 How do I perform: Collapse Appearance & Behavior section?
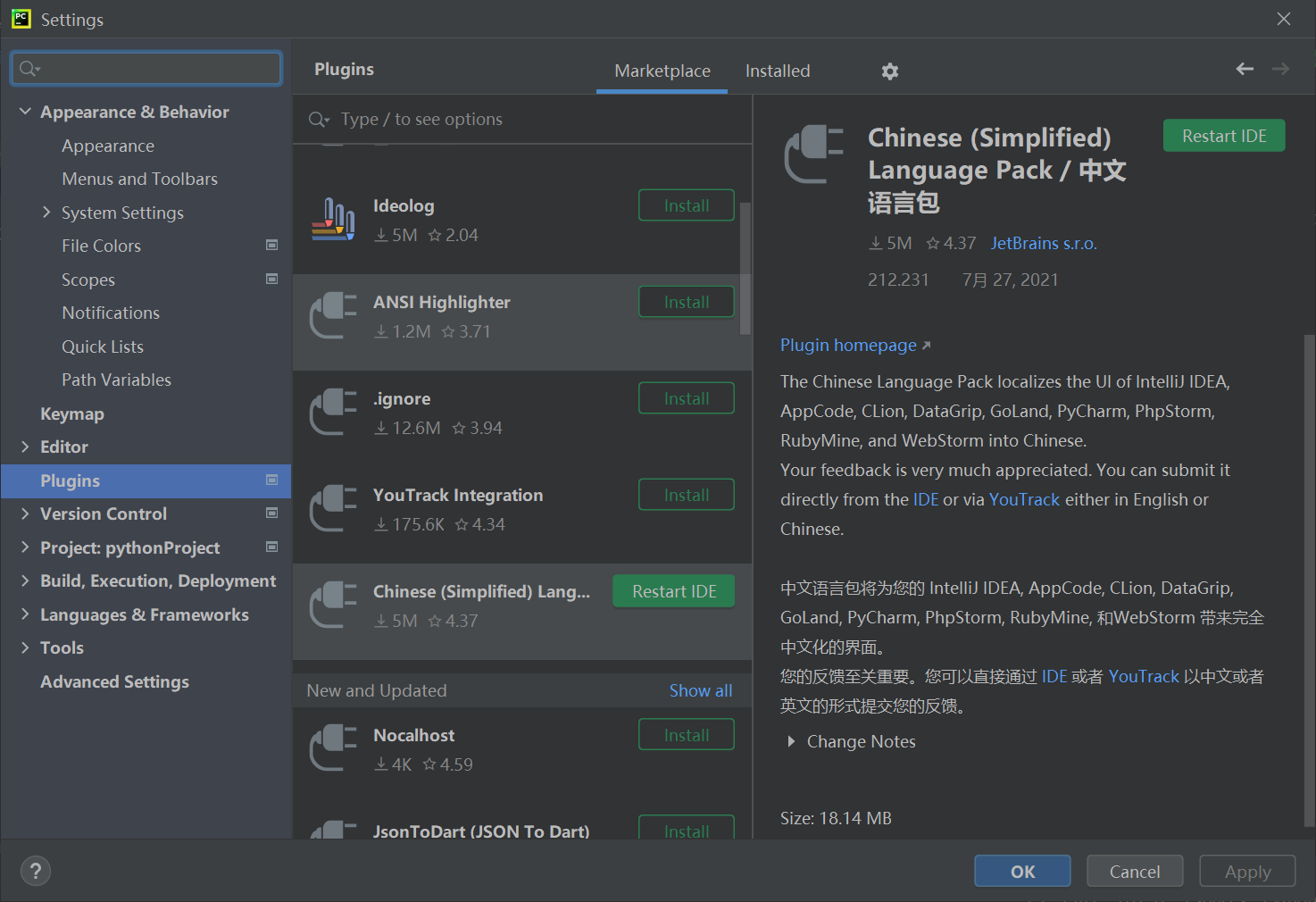25,112
